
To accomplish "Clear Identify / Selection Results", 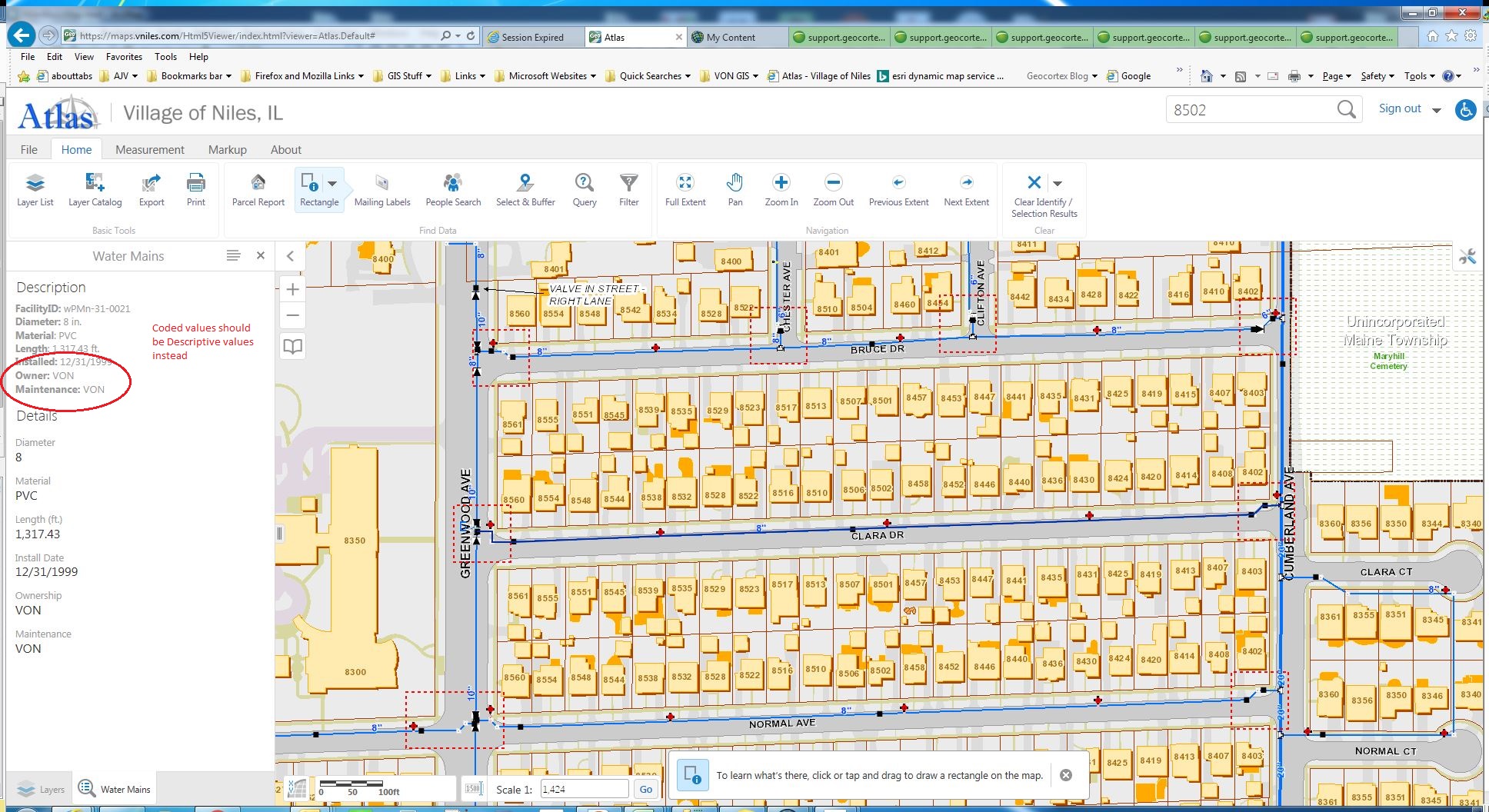I will pyautogui.click(x=1034, y=183).
